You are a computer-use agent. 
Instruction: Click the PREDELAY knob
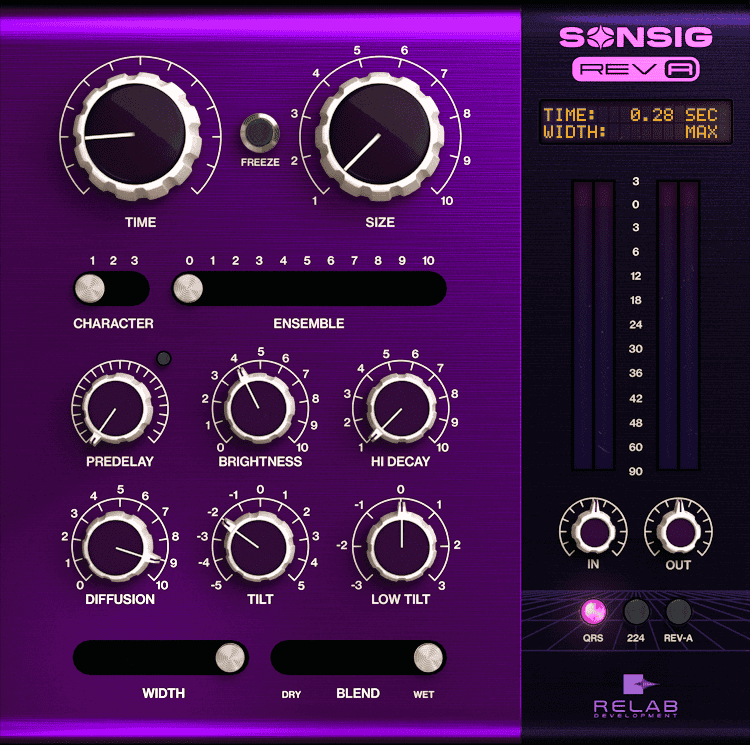(x=117, y=409)
